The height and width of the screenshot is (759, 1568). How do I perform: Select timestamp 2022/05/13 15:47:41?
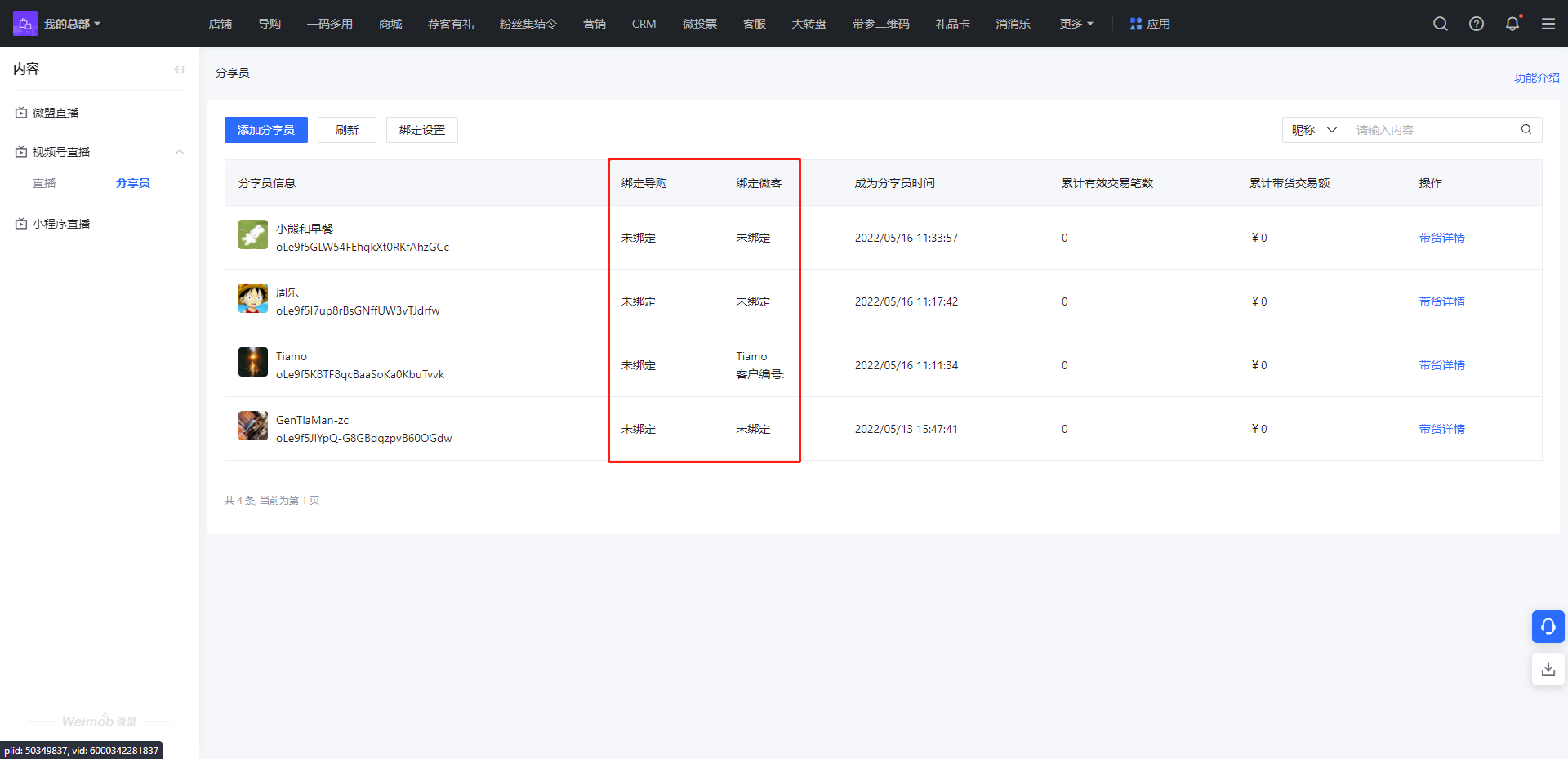tap(906, 429)
